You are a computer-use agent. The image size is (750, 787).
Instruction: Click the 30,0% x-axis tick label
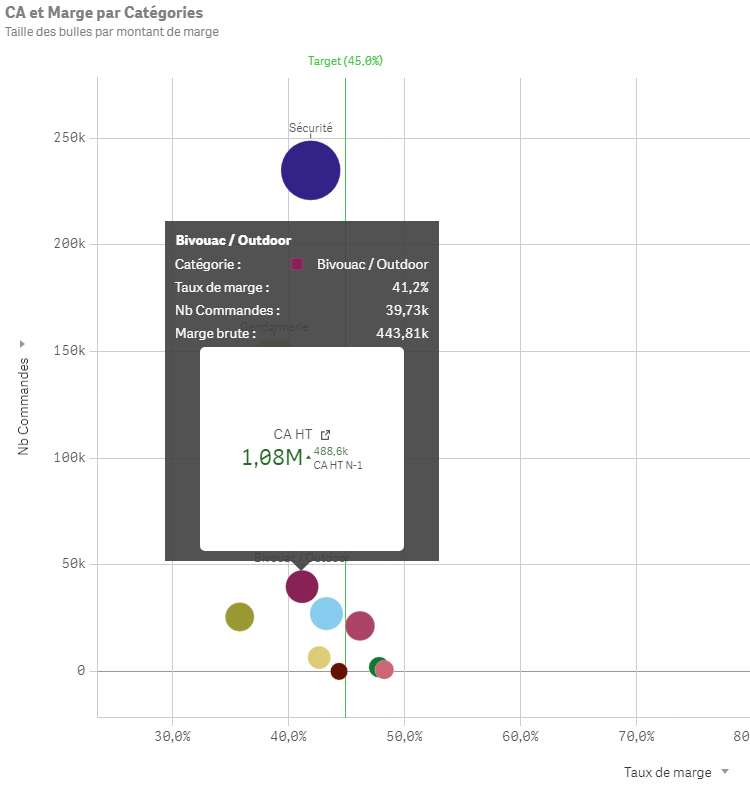(172, 736)
